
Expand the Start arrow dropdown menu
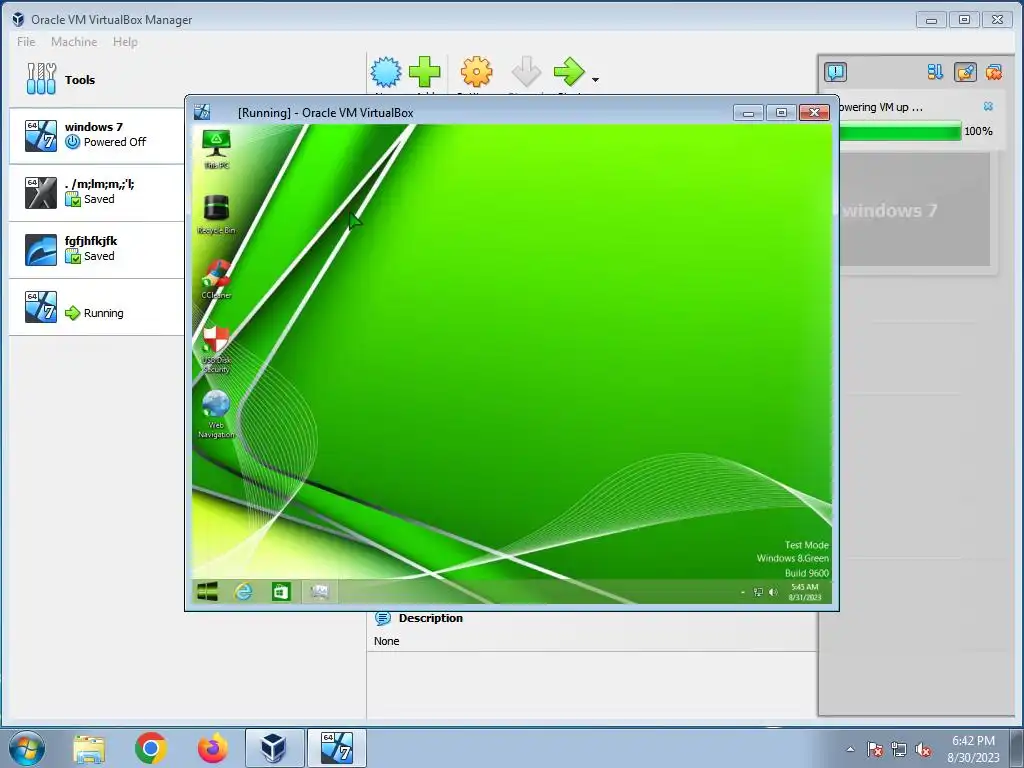[x=595, y=80]
